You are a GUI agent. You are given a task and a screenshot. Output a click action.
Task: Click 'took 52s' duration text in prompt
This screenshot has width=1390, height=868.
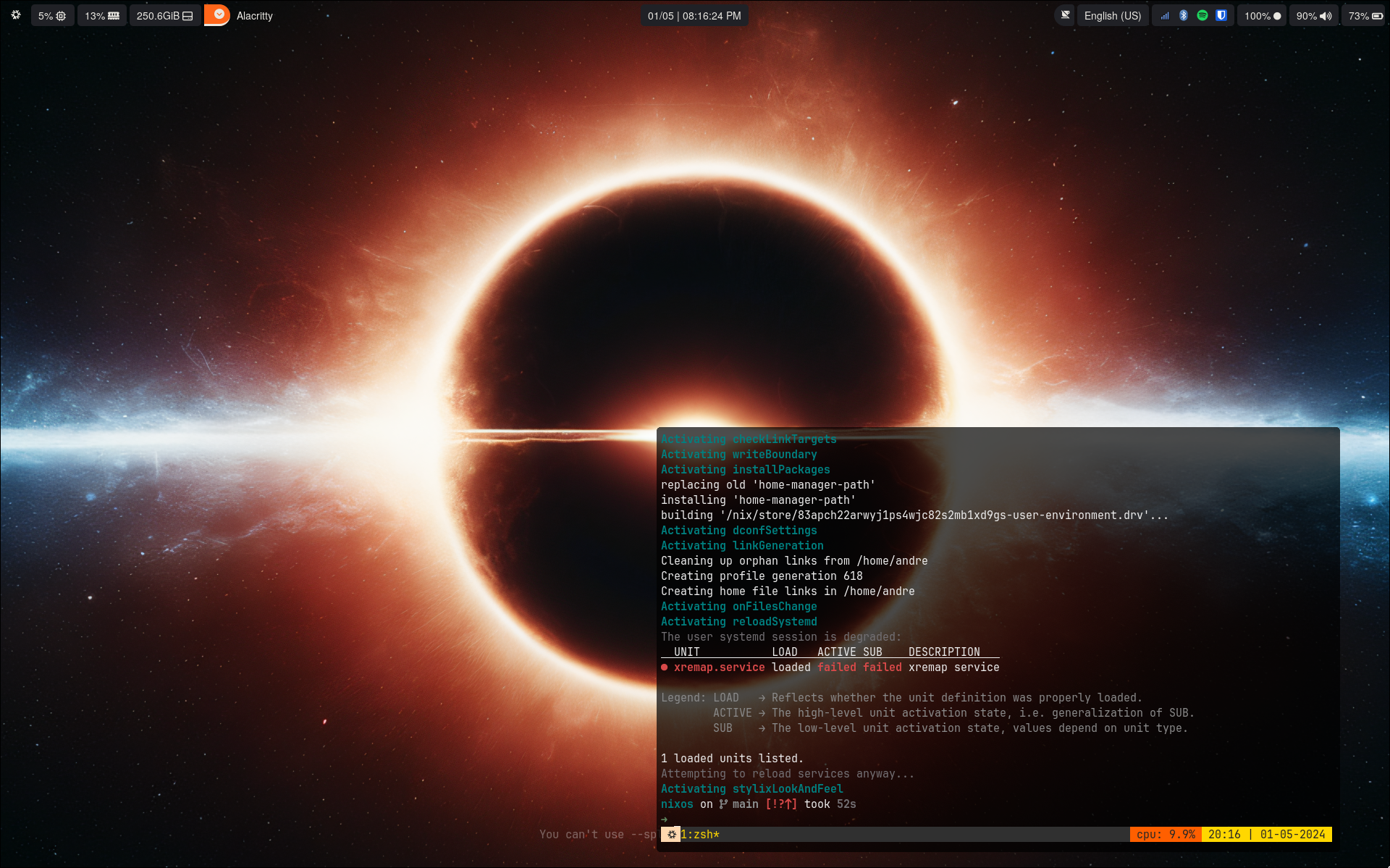pos(830,804)
